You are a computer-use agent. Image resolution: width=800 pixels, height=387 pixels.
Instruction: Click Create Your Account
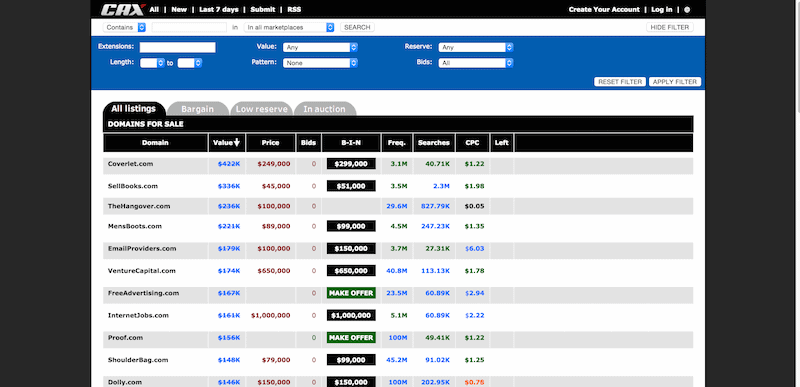click(x=604, y=10)
